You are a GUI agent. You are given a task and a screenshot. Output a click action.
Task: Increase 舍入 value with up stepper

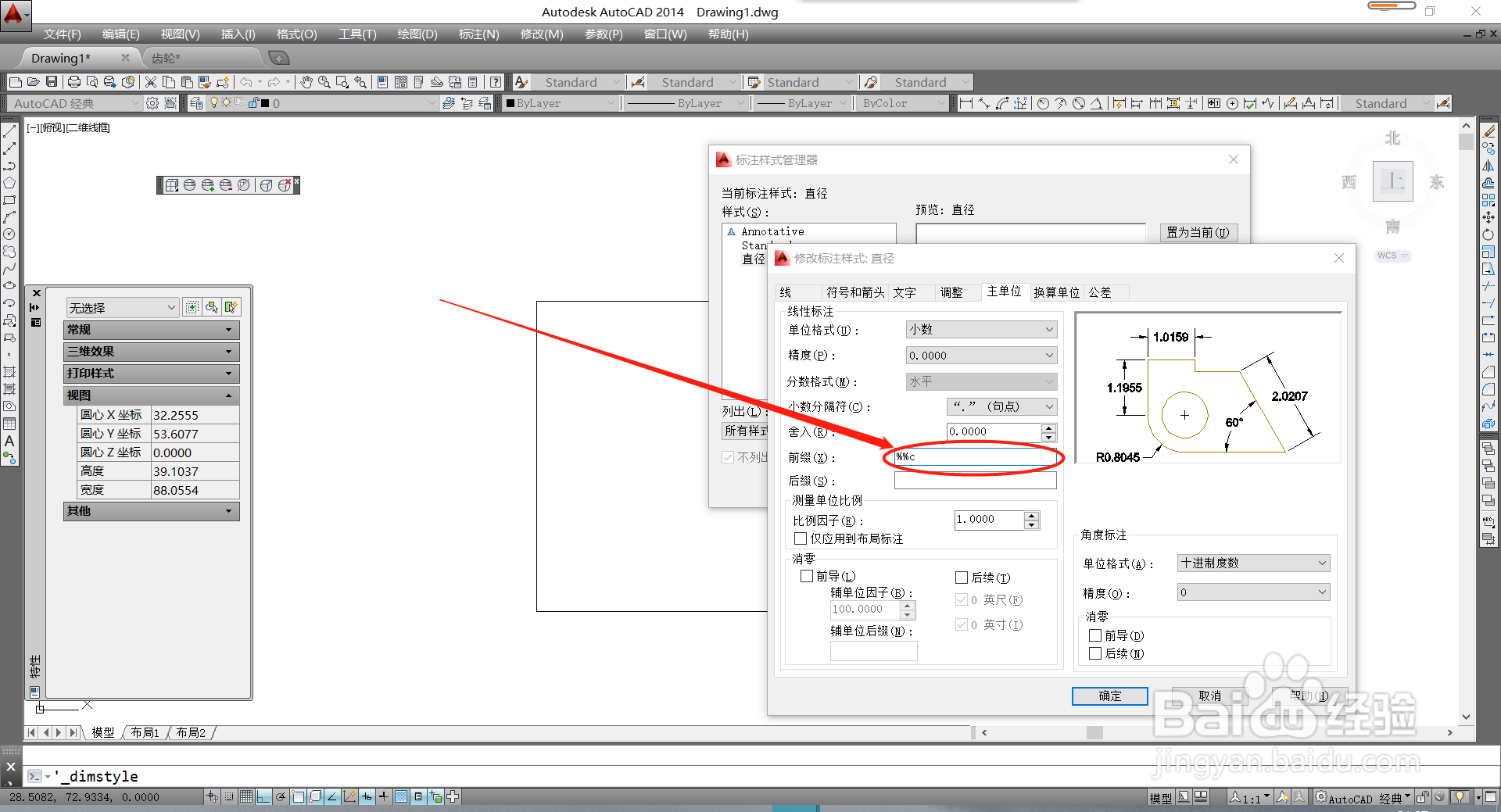[x=1049, y=427]
